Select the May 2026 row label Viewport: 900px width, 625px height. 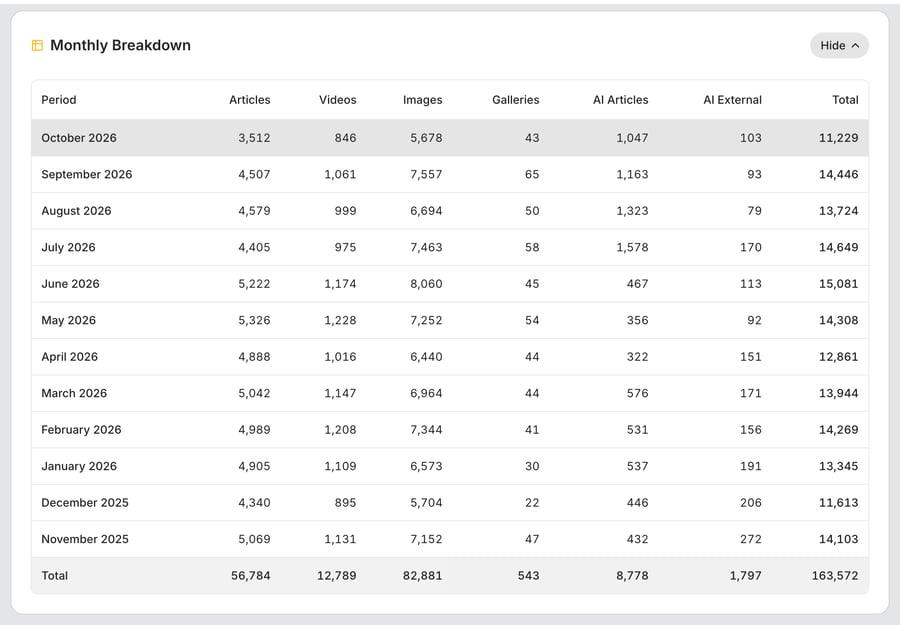(x=68, y=320)
